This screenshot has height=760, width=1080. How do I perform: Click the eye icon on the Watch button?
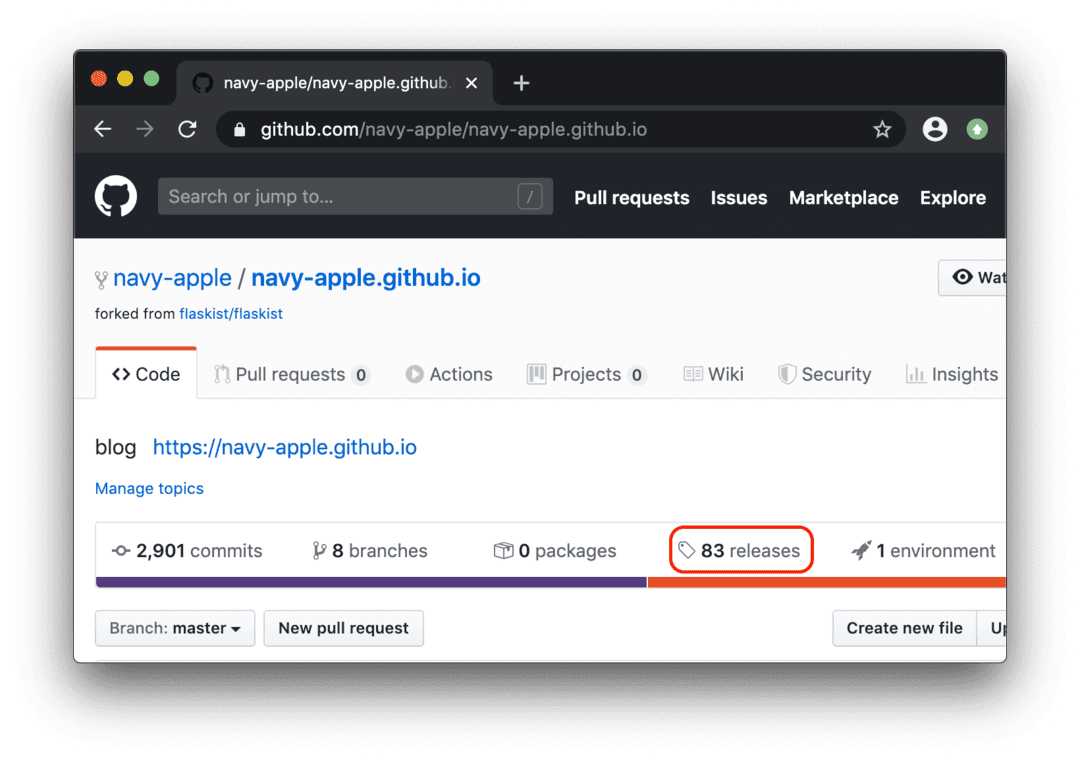click(961, 277)
